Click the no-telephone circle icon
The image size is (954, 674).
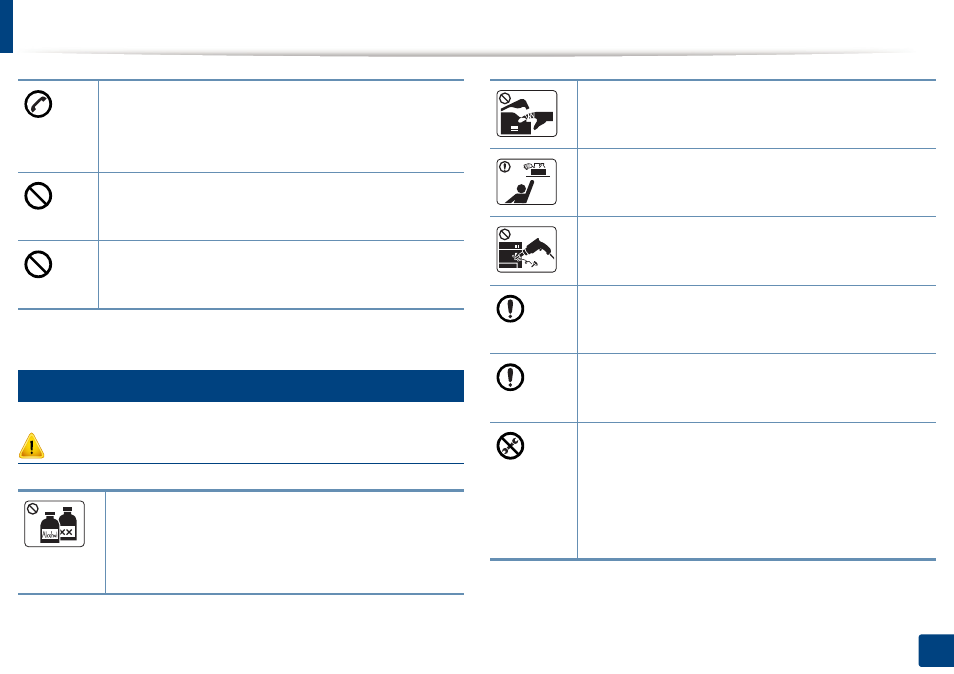point(38,104)
